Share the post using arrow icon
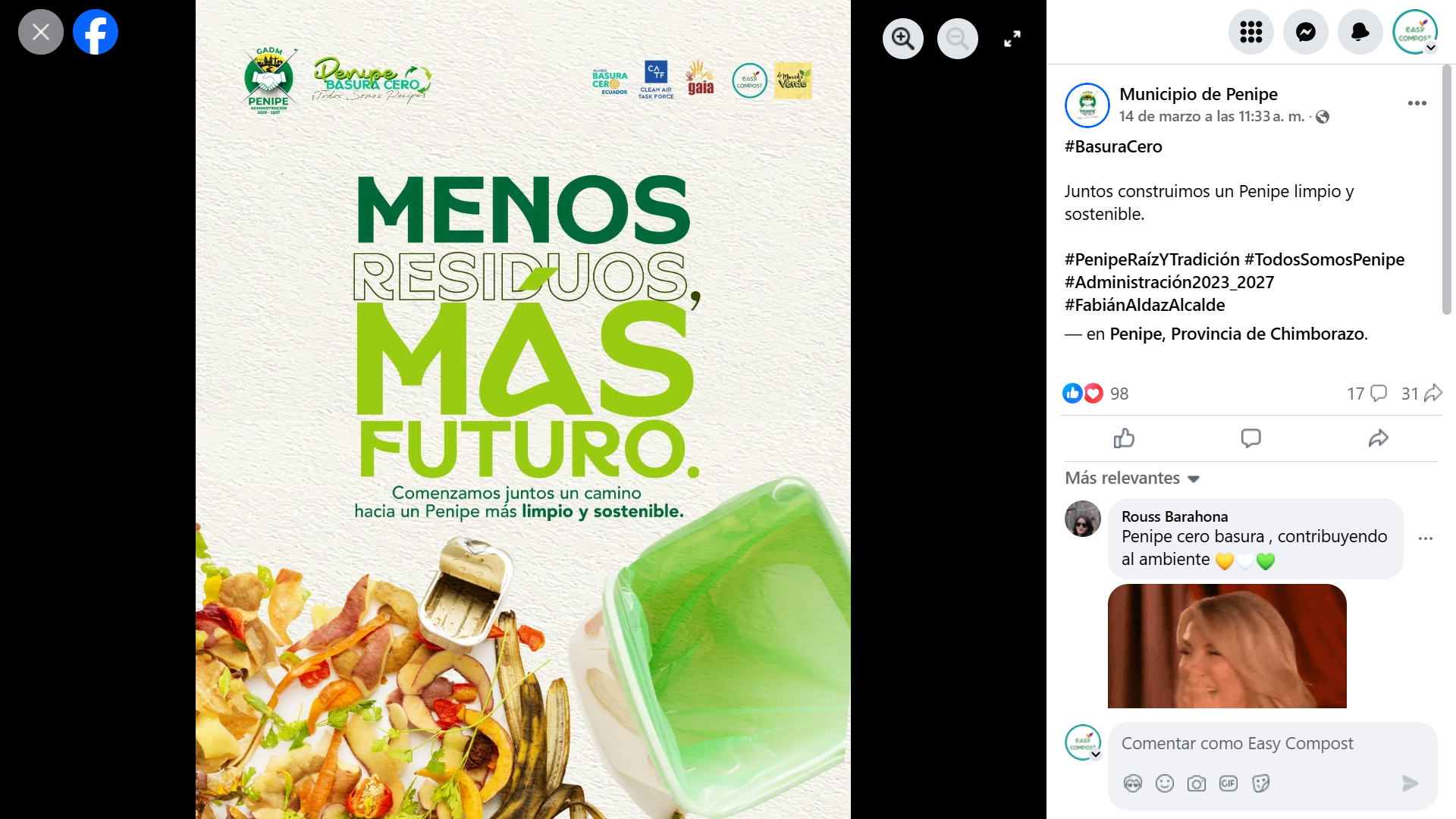 [1379, 438]
